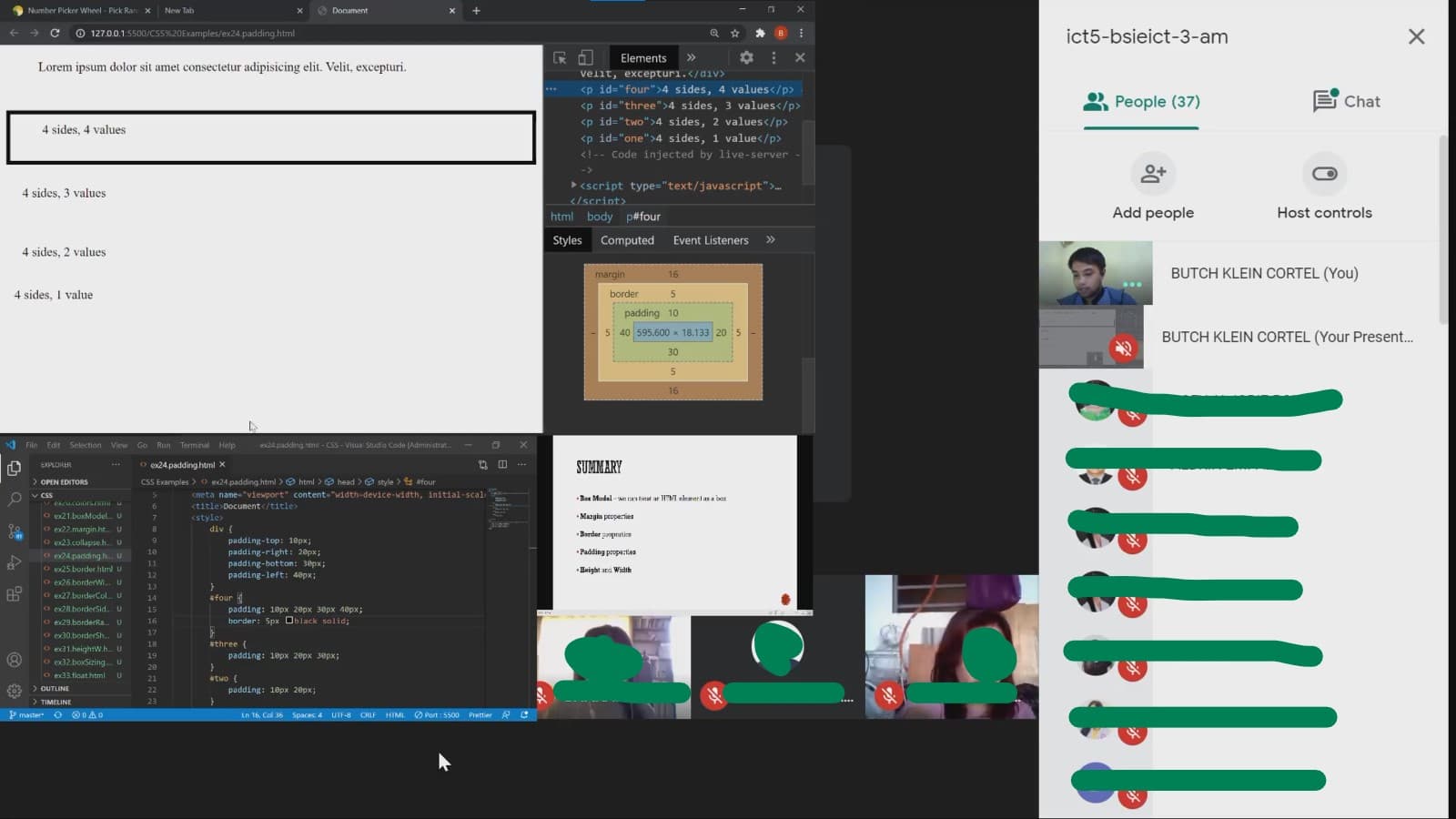Screen dimensions: 1456x819
Task: Show more DevTools panels via chevron
Action: click(x=691, y=57)
